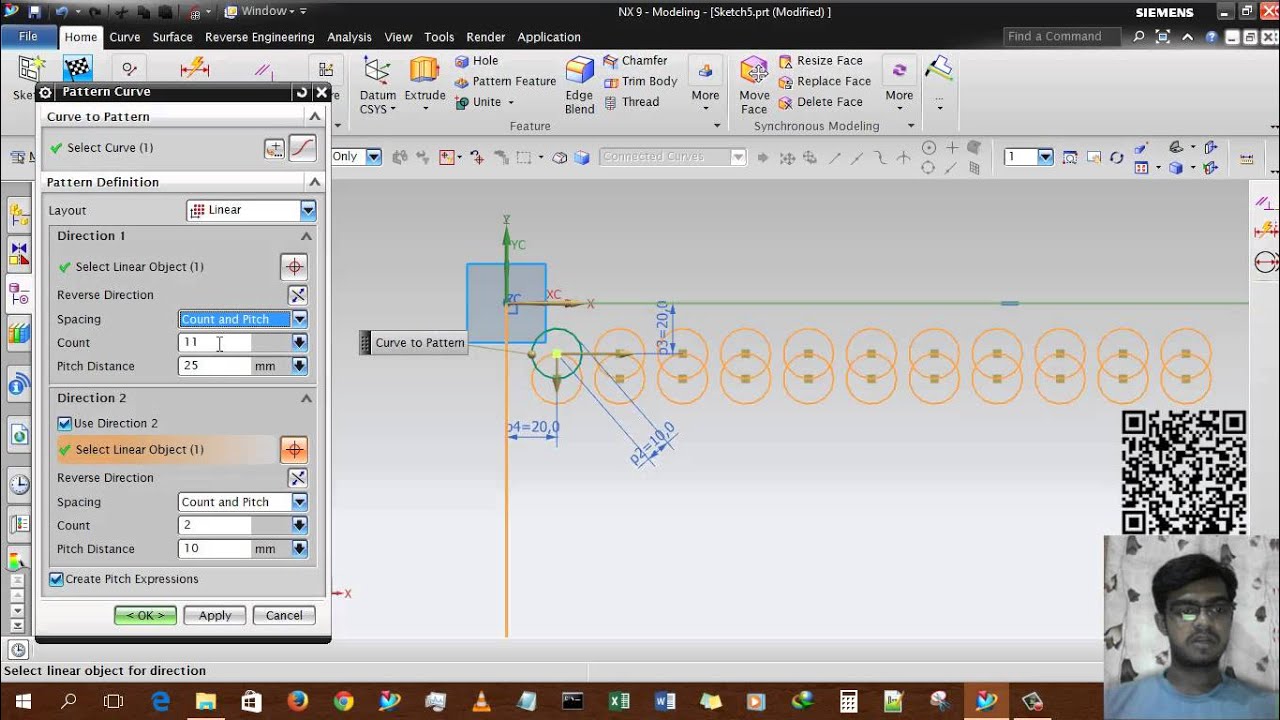This screenshot has height=720, width=1280.
Task: Click Direction 2 Pitch Distance input field
Action: coord(214,549)
